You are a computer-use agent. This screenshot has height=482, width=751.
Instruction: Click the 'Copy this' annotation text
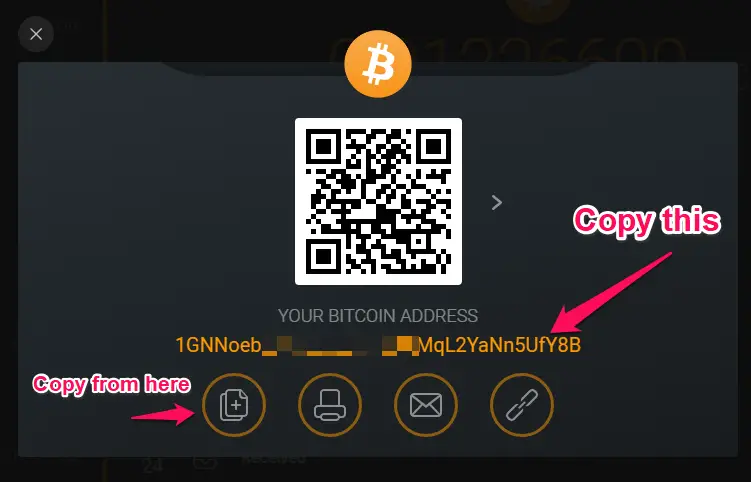tap(647, 220)
